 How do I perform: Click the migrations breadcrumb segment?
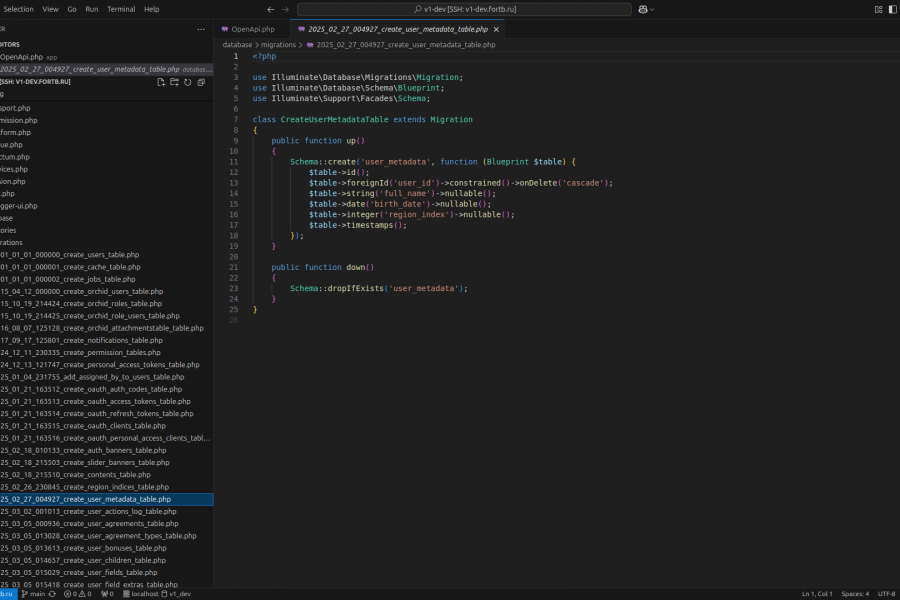(x=278, y=45)
